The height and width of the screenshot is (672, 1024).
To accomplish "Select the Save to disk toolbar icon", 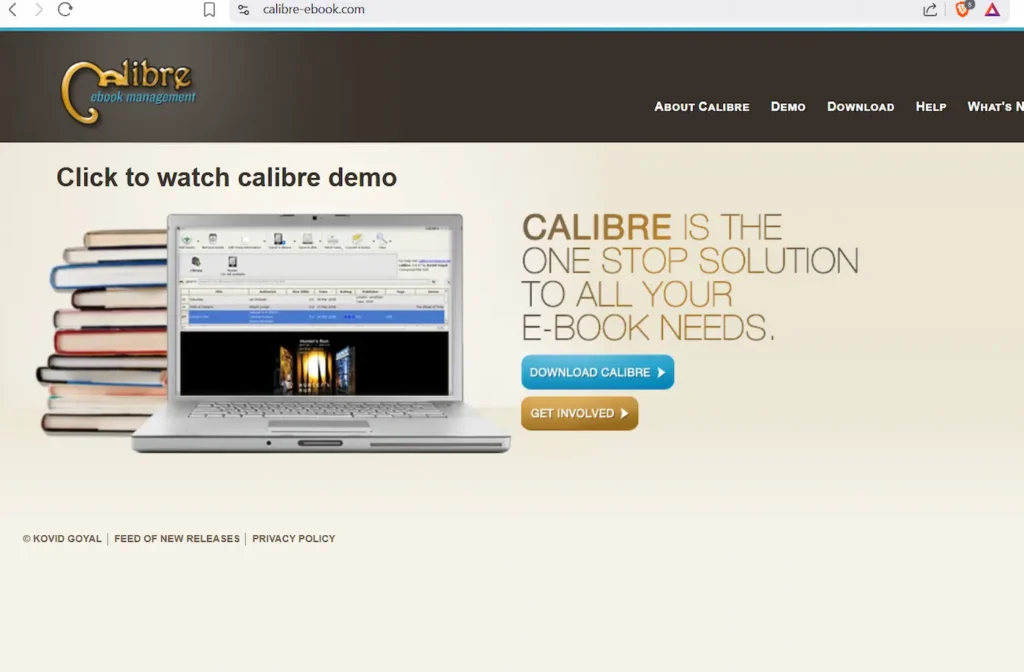I will pos(306,238).
